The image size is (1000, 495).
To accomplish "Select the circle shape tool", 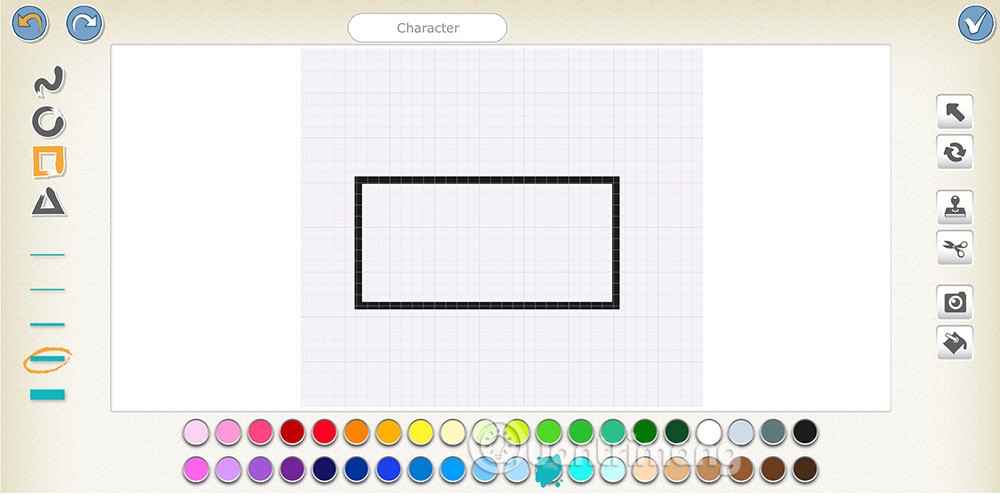I will point(48,122).
